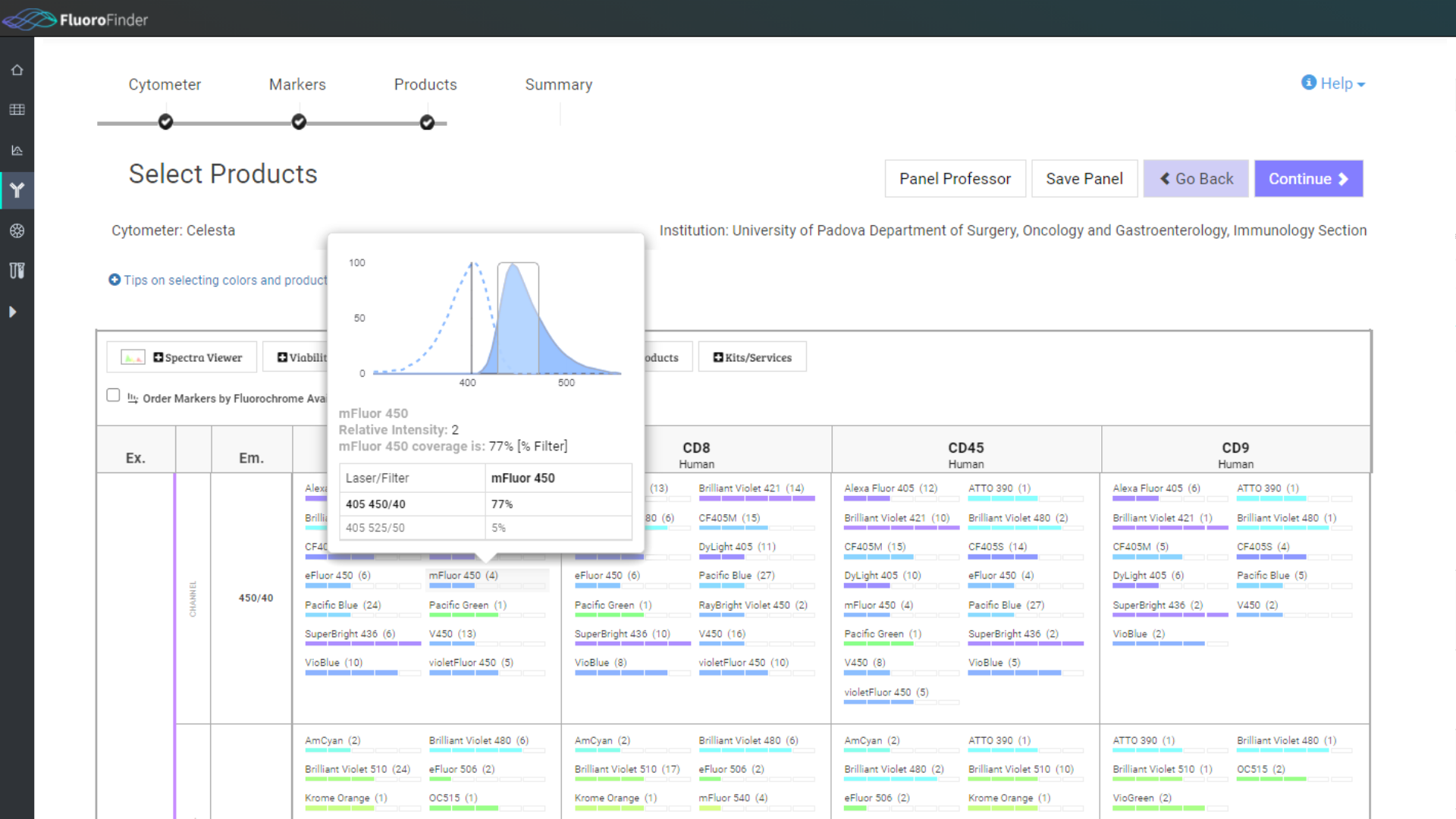Click the info icon next to Help
The width and height of the screenshot is (1456, 819).
click(1308, 83)
